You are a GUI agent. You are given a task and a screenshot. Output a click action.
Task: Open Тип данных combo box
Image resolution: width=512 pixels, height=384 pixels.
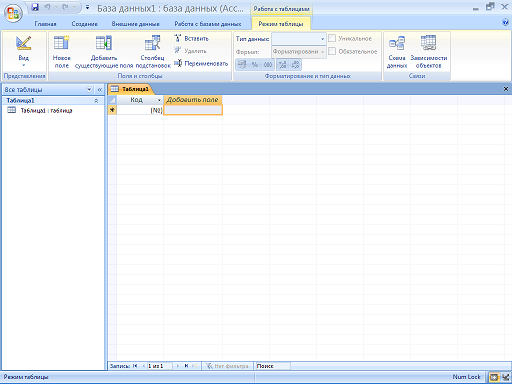(x=299, y=39)
